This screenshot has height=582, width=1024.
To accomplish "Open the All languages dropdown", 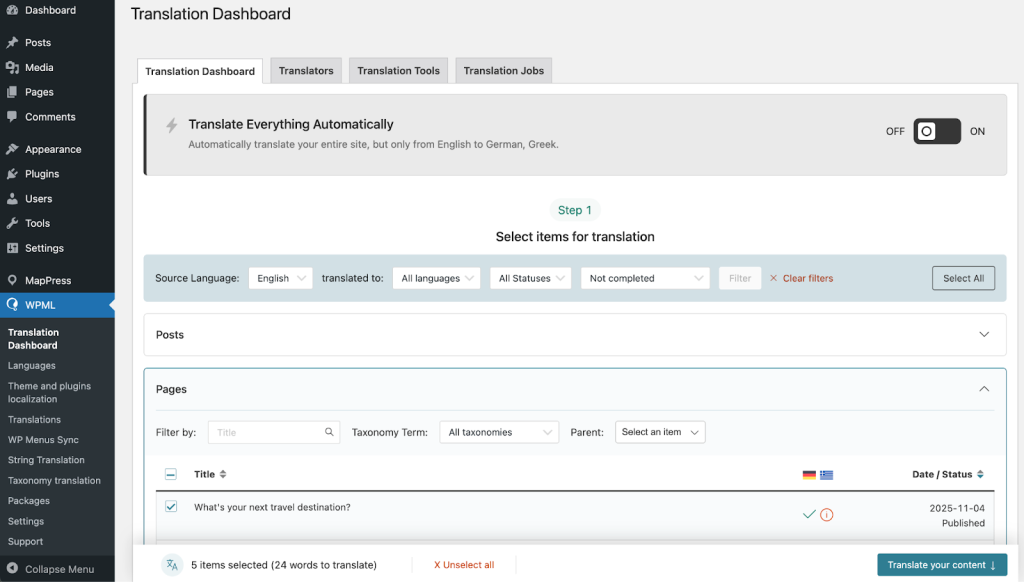I will tap(436, 278).
